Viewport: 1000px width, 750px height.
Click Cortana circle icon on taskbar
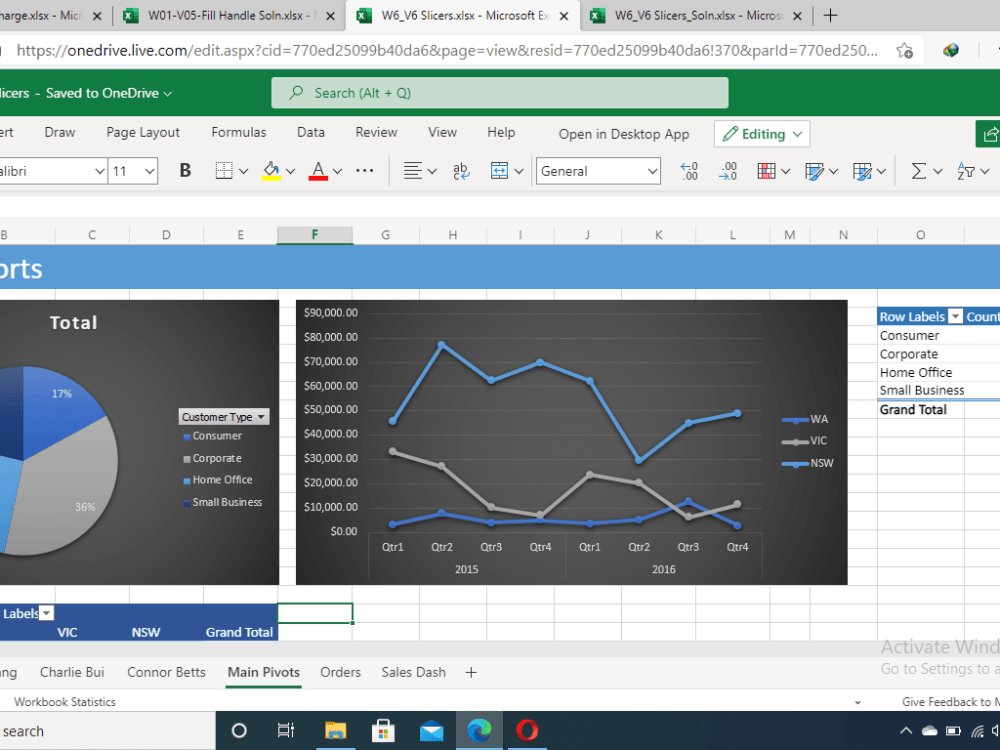(239, 730)
